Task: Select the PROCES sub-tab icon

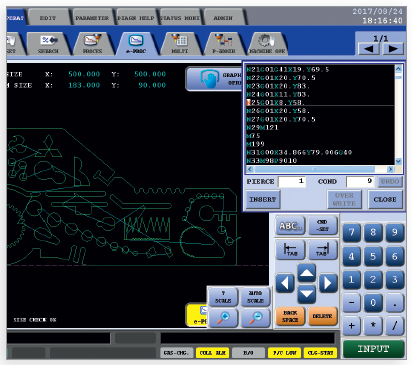Action: coord(92,44)
